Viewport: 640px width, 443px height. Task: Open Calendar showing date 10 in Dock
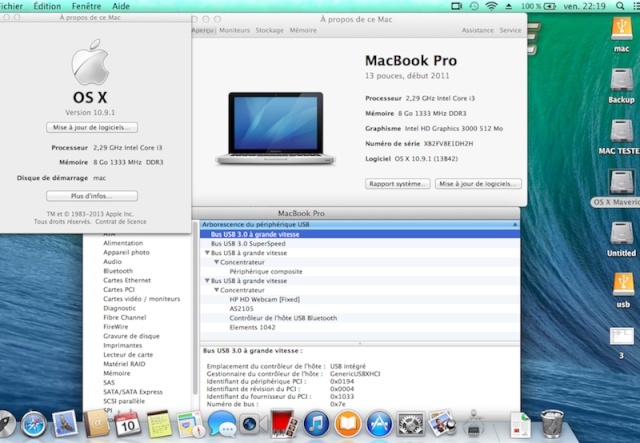128,425
